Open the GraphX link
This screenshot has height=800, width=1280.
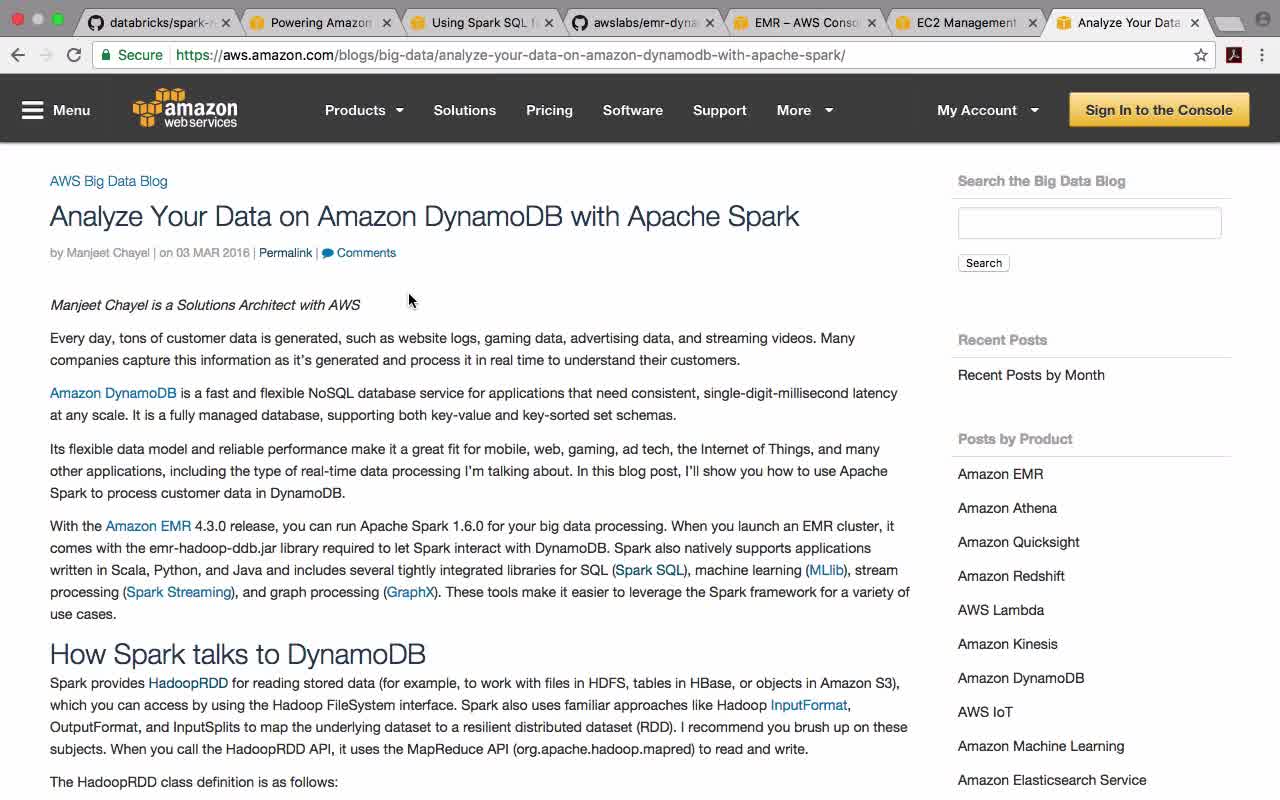pyautogui.click(x=411, y=592)
